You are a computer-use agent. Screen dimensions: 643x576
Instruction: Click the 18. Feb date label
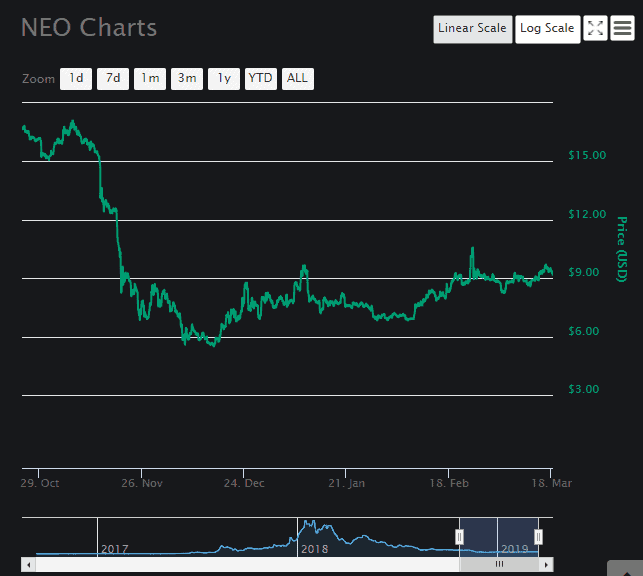(x=449, y=483)
